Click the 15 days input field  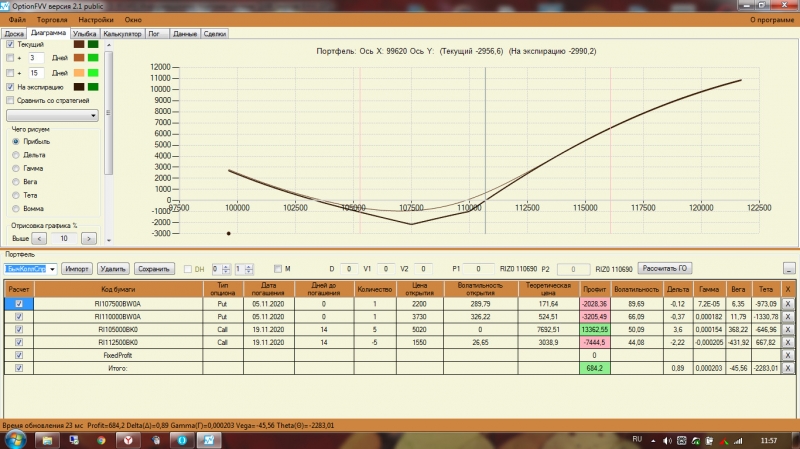[36, 73]
